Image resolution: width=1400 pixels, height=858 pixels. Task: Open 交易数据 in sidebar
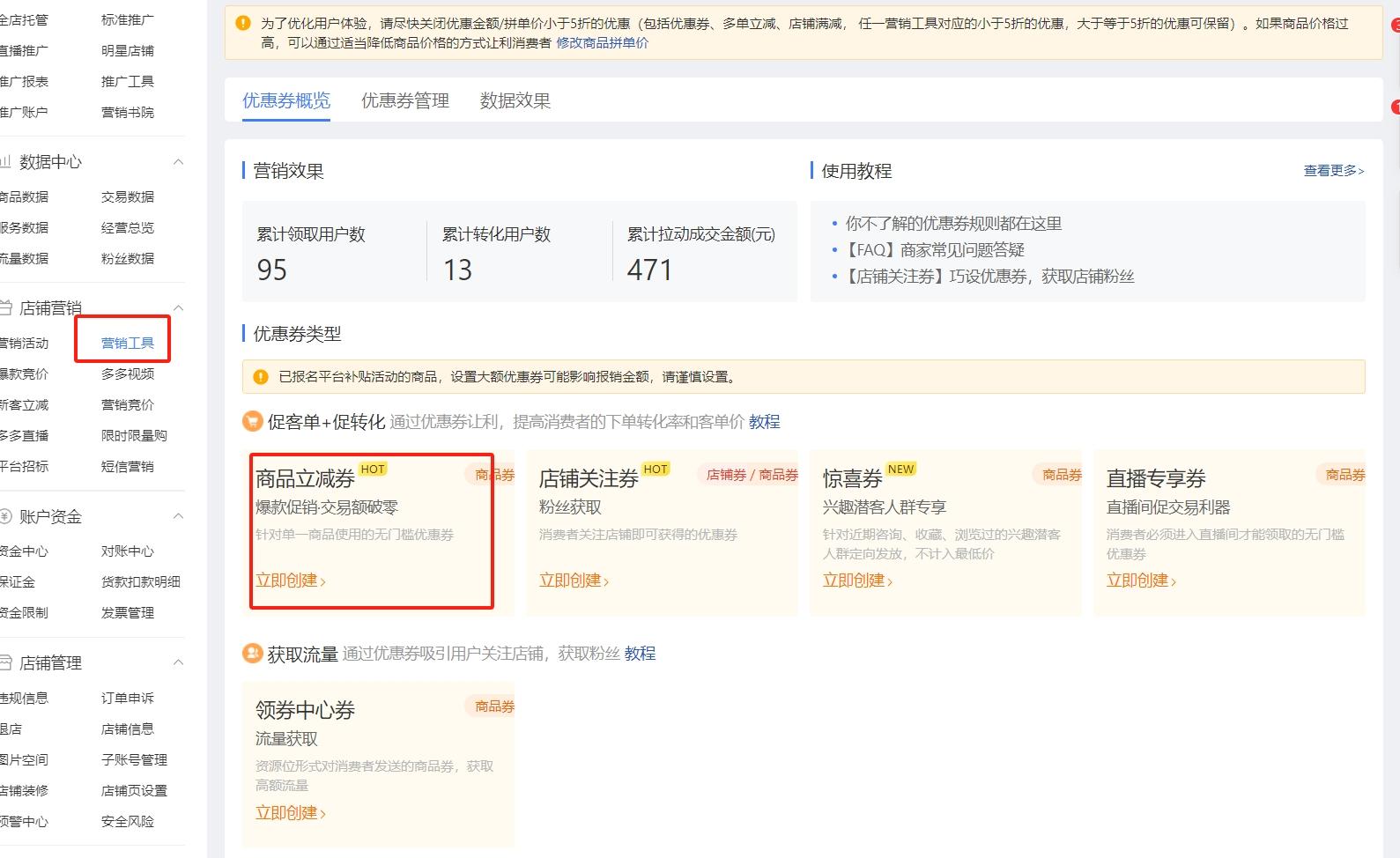pos(128,196)
